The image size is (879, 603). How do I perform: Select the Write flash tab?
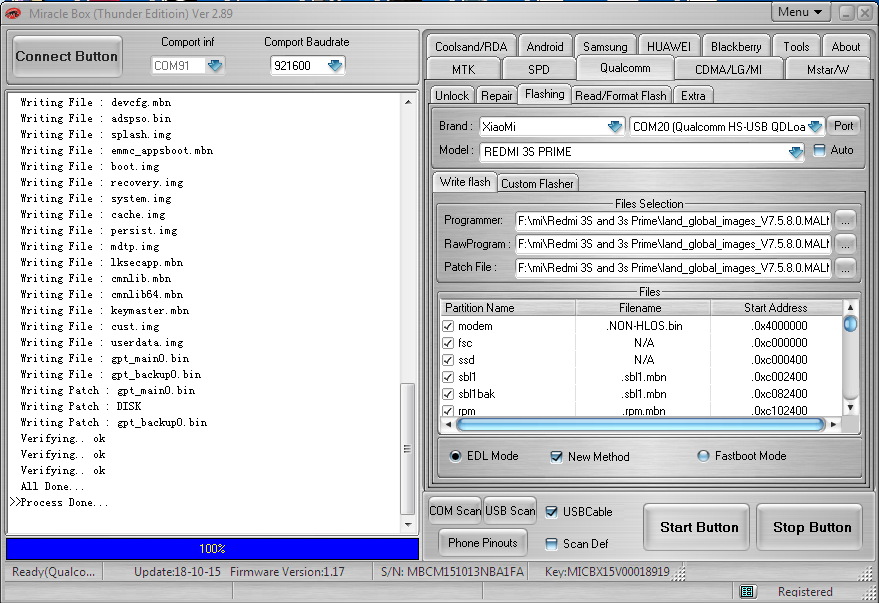[465, 182]
